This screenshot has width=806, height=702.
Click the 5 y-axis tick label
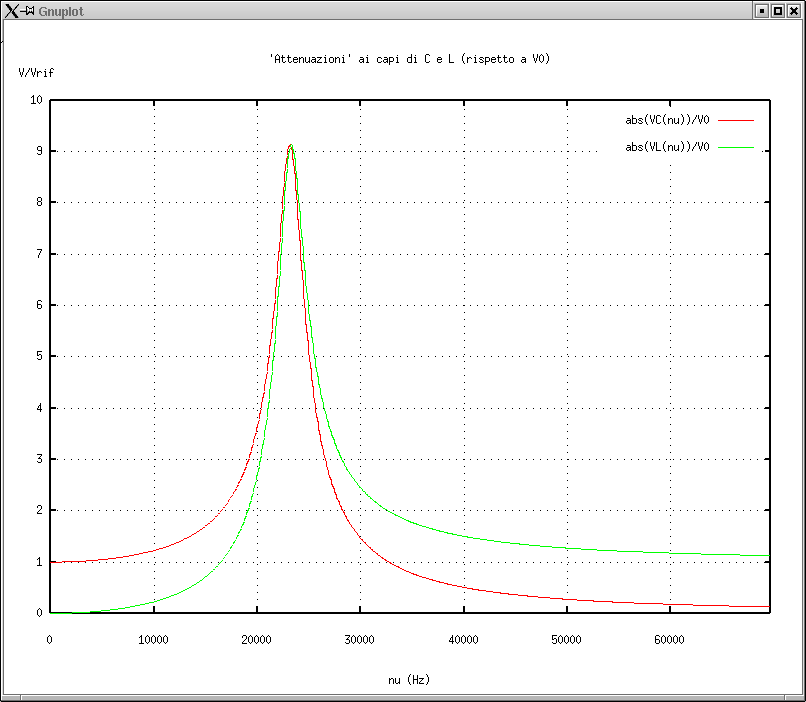pos(39,356)
